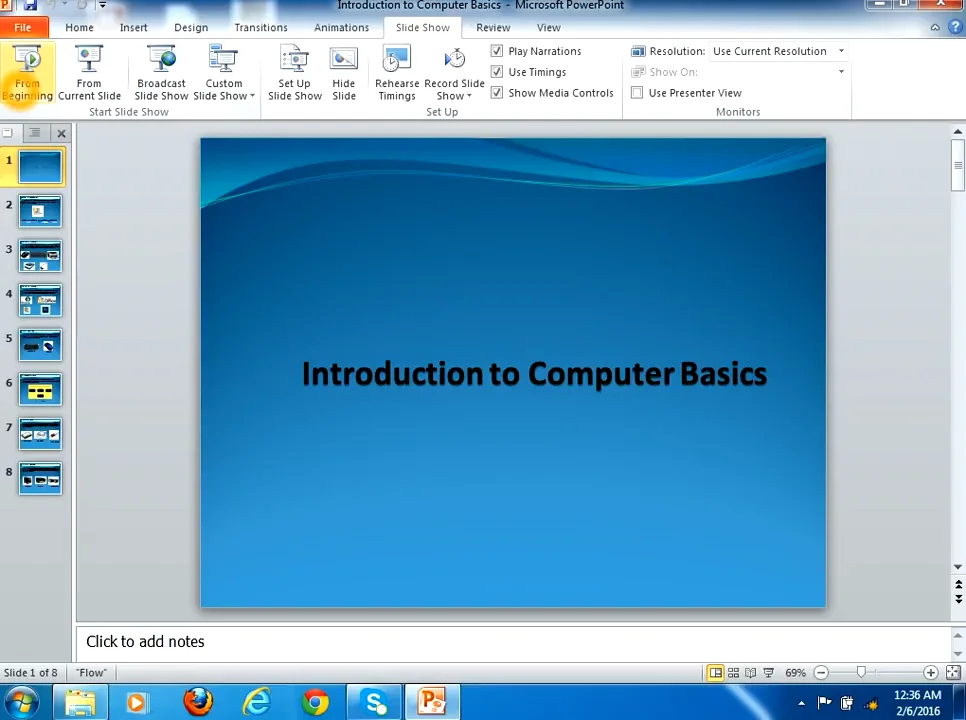Toggle Show Media Controls checkbox

[x=497, y=93]
